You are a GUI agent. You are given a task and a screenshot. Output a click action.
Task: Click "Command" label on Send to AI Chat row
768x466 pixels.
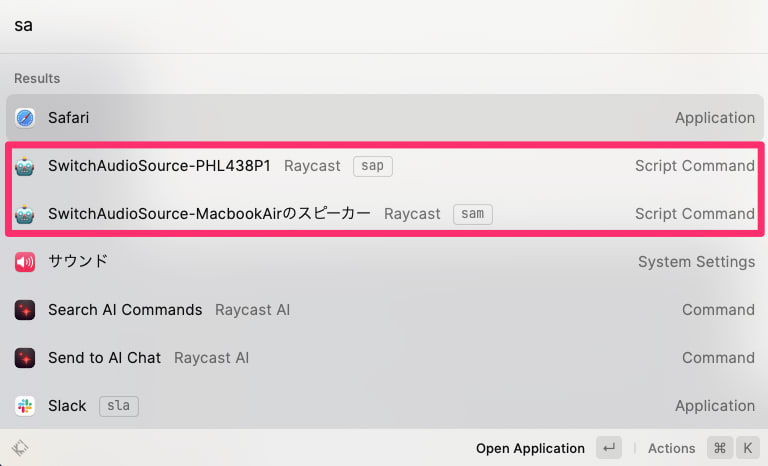[x=719, y=358]
